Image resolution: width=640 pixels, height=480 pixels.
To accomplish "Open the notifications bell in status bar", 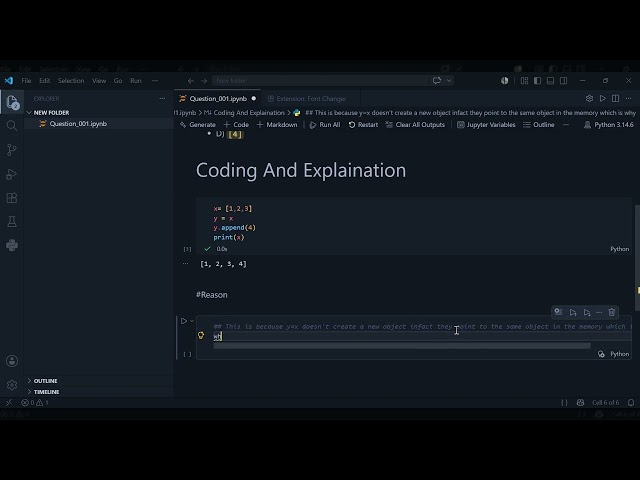I will click(631, 402).
